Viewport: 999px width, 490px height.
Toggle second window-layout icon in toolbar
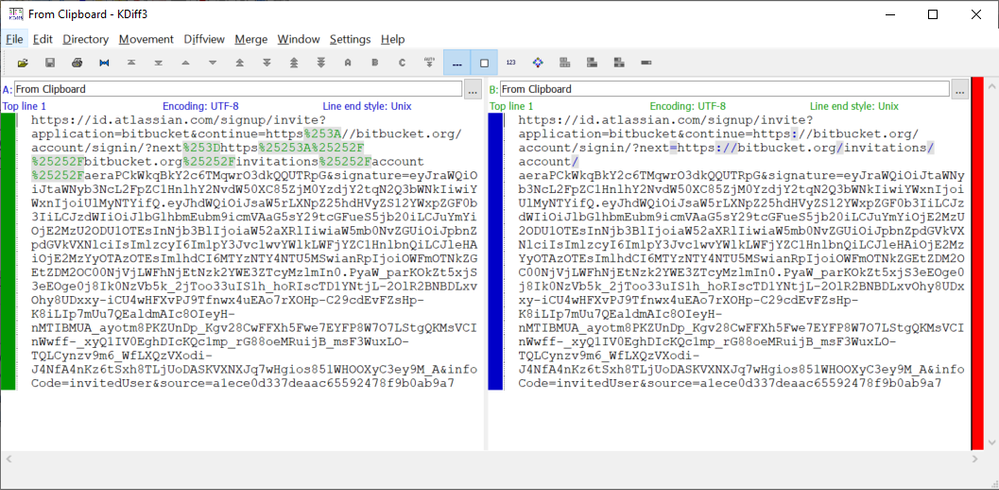pyautogui.click(x=592, y=63)
